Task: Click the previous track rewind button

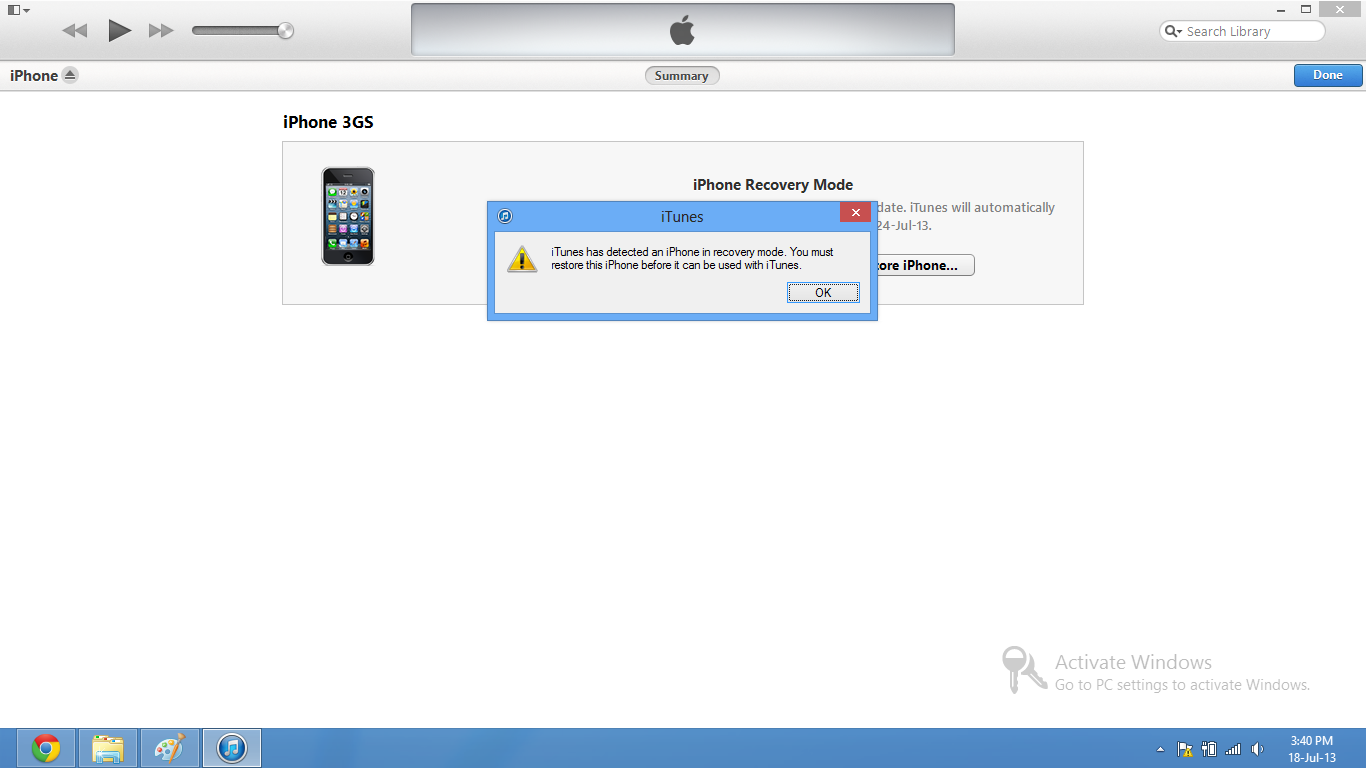Action: pos(75,31)
